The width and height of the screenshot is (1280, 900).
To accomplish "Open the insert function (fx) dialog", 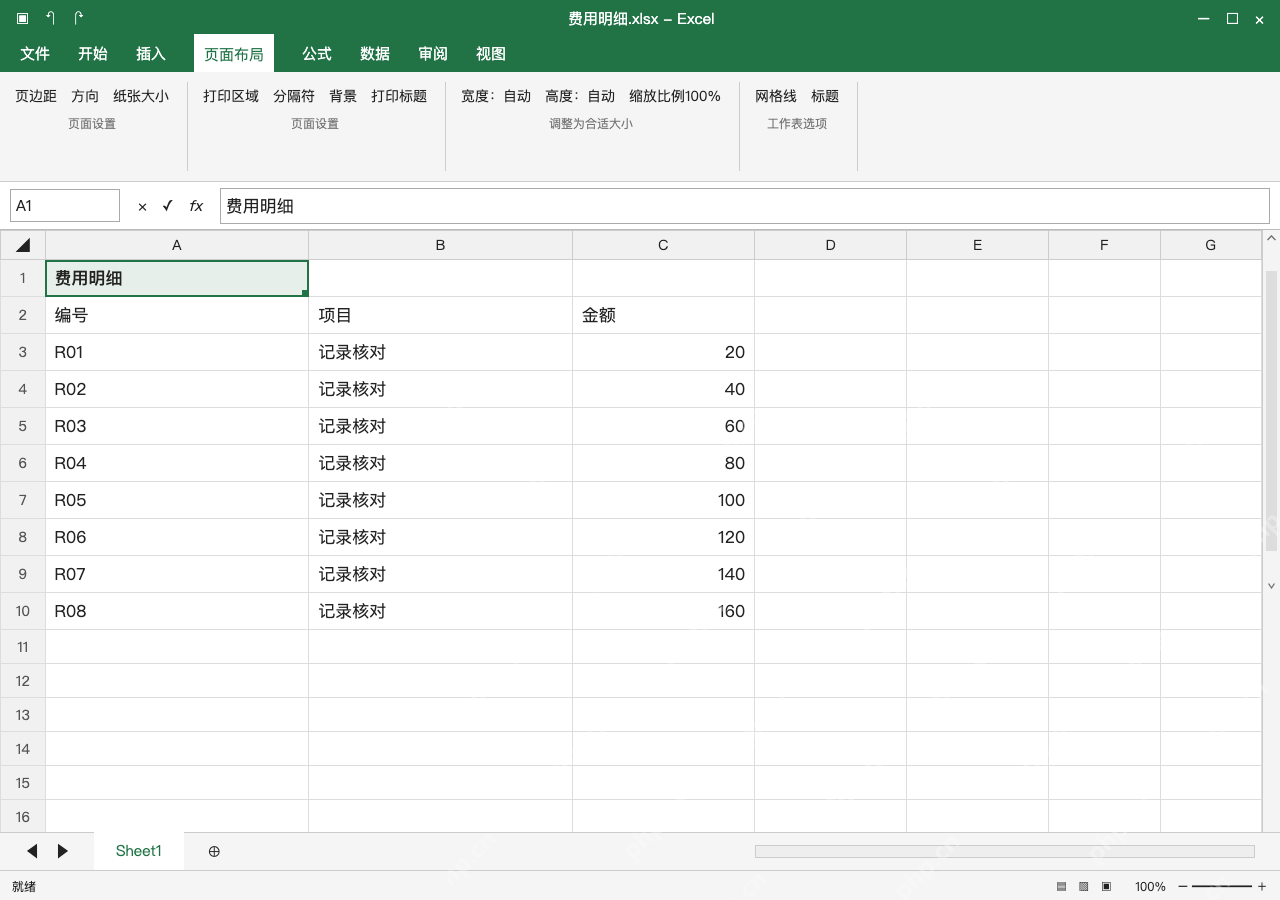I will click(196, 206).
